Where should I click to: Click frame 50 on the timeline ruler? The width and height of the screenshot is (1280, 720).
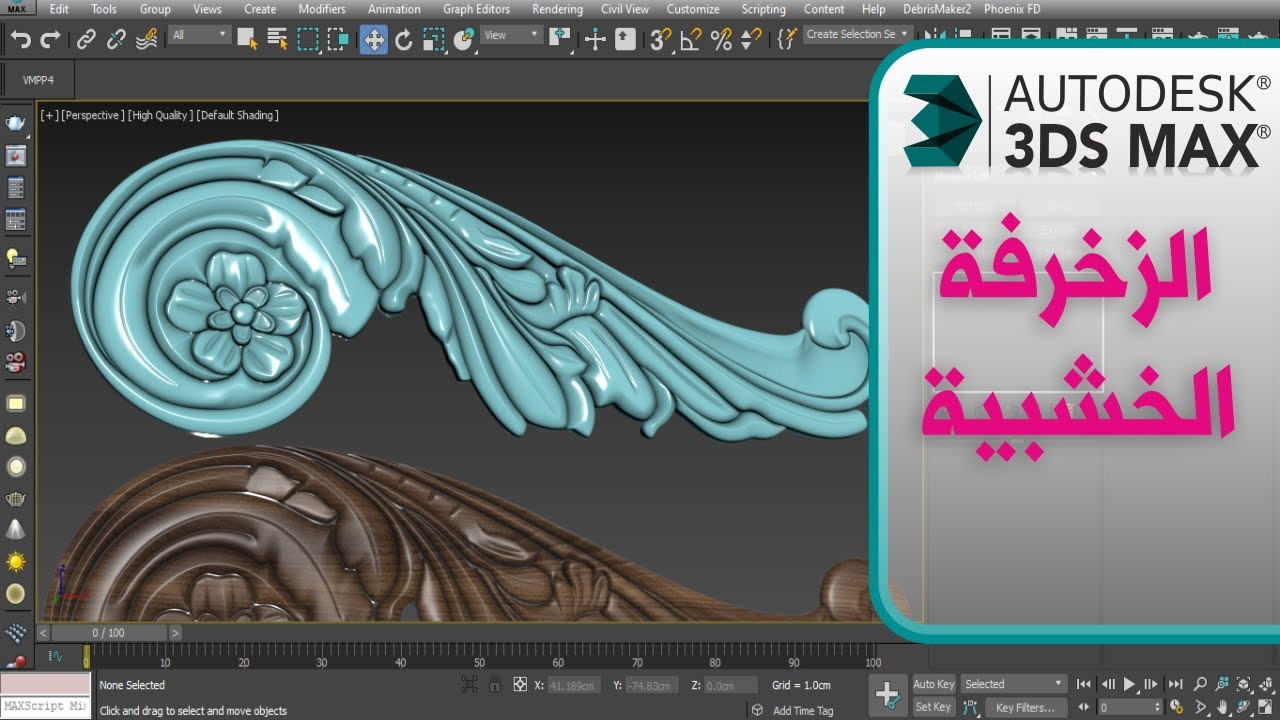[x=479, y=657]
